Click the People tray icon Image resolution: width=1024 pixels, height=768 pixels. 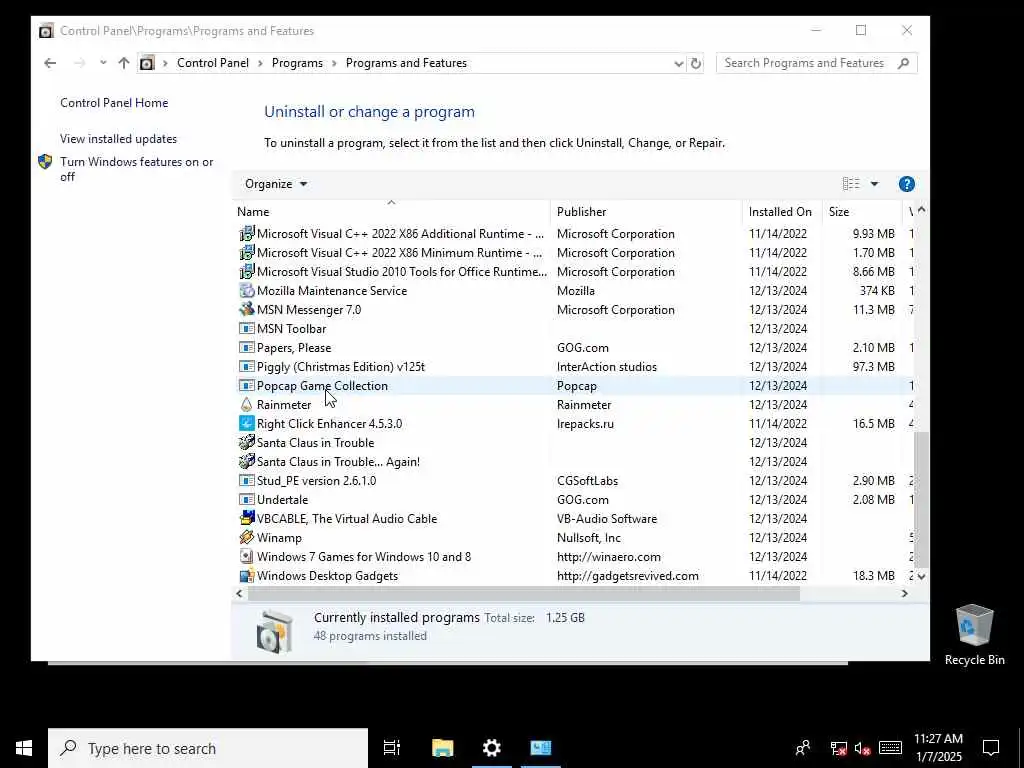point(803,748)
